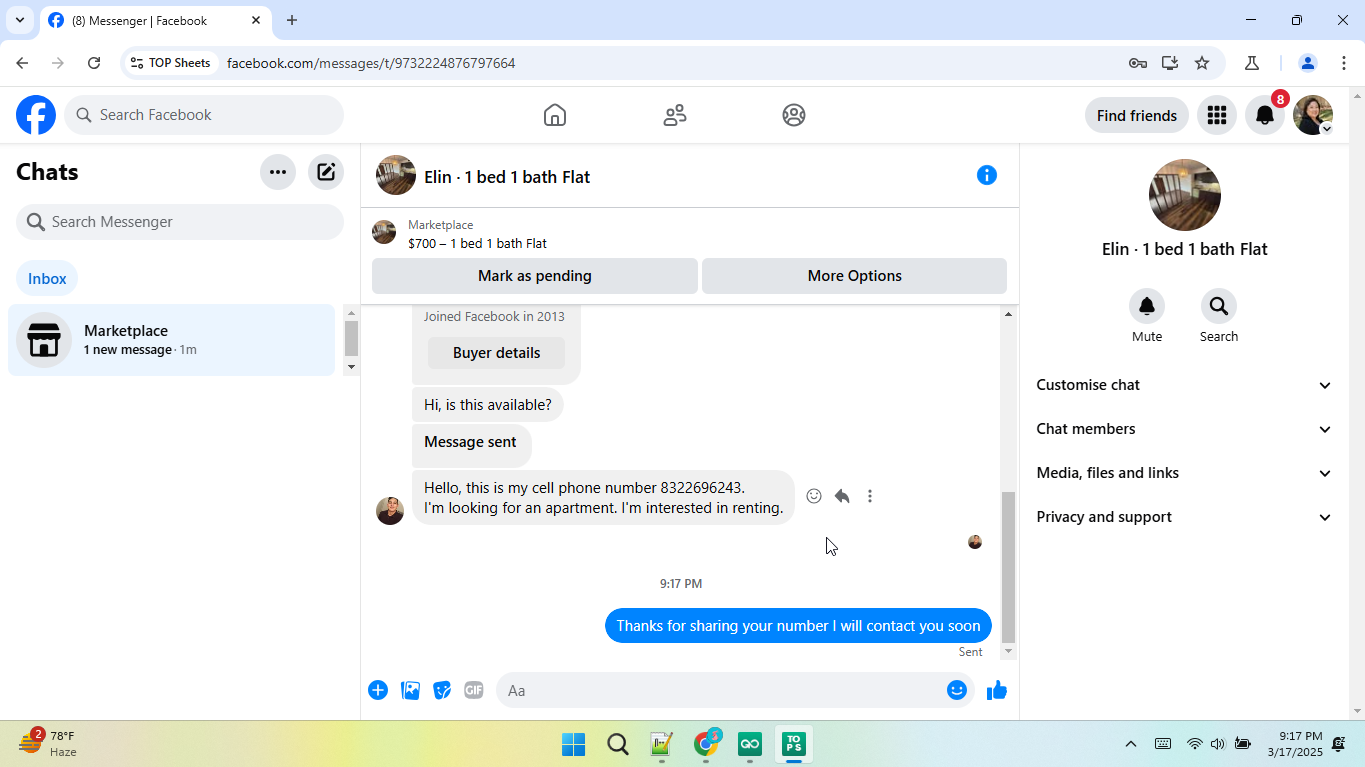The width and height of the screenshot is (1365, 767).
Task: Bookmark this tab with the star icon
Action: pyautogui.click(x=1202, y=63)
